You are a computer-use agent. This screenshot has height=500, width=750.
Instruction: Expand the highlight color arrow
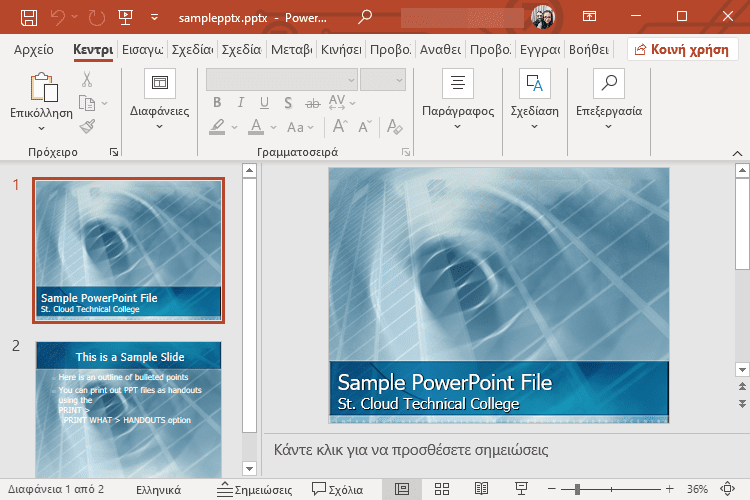point(234,127)
